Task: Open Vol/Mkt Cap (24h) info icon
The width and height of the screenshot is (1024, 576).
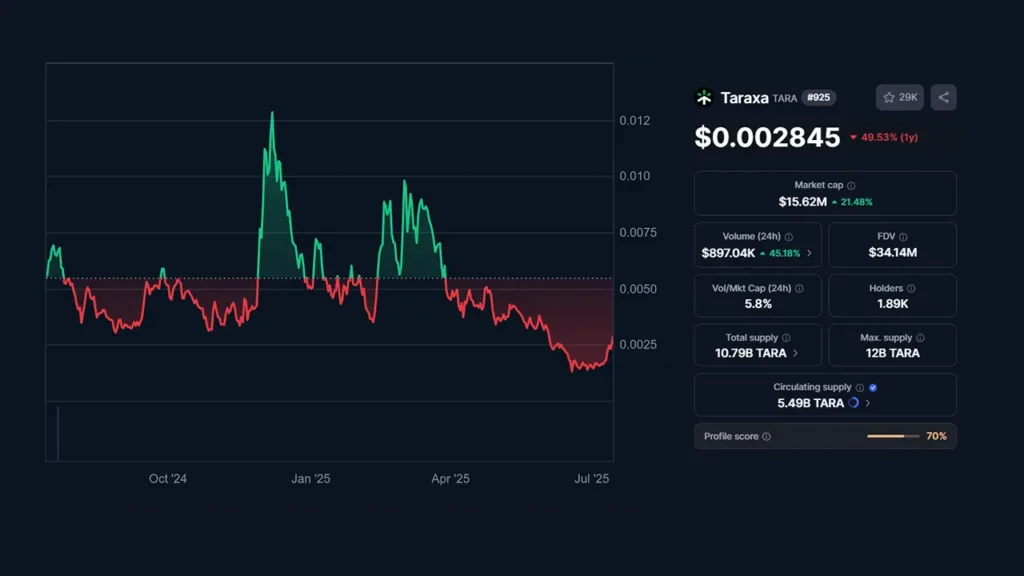Action: click(799, 288)
